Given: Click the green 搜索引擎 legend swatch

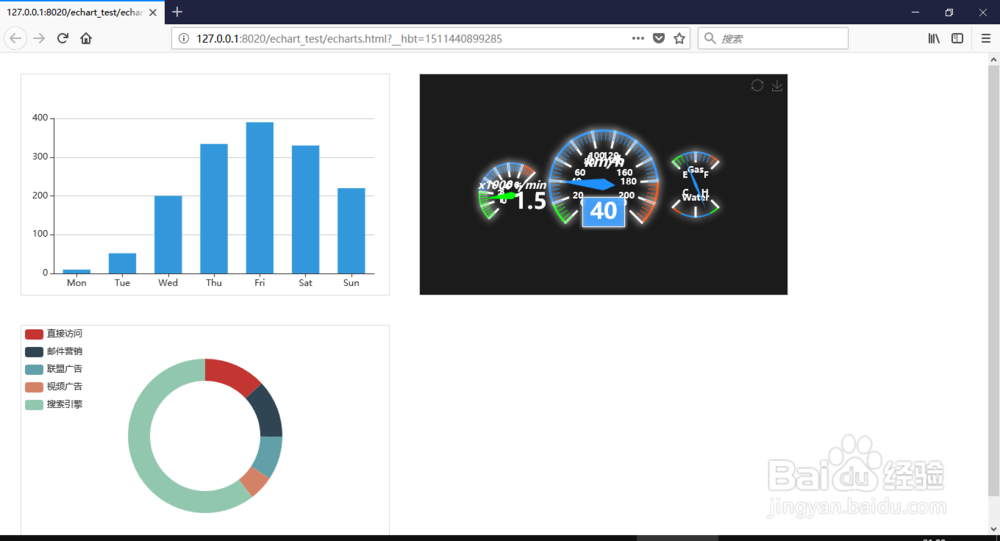Looking at the screenshot, I should tap(34, 404).
